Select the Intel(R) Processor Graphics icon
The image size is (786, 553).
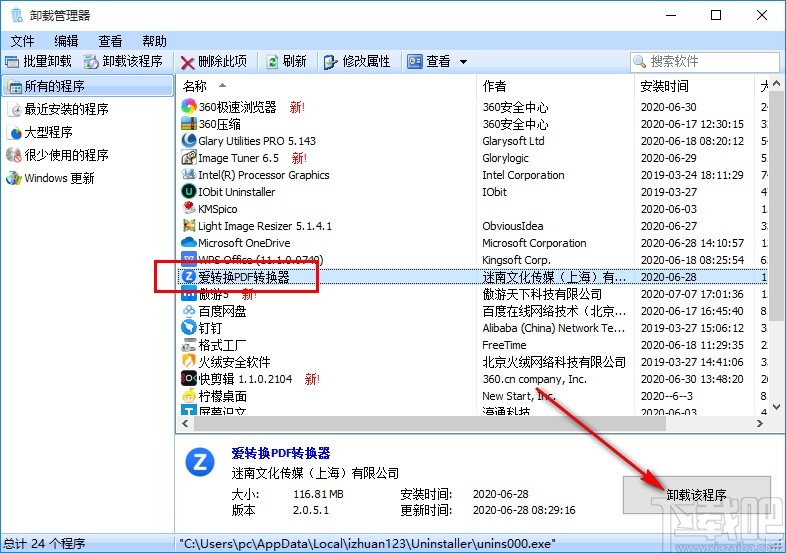point(188,174)
